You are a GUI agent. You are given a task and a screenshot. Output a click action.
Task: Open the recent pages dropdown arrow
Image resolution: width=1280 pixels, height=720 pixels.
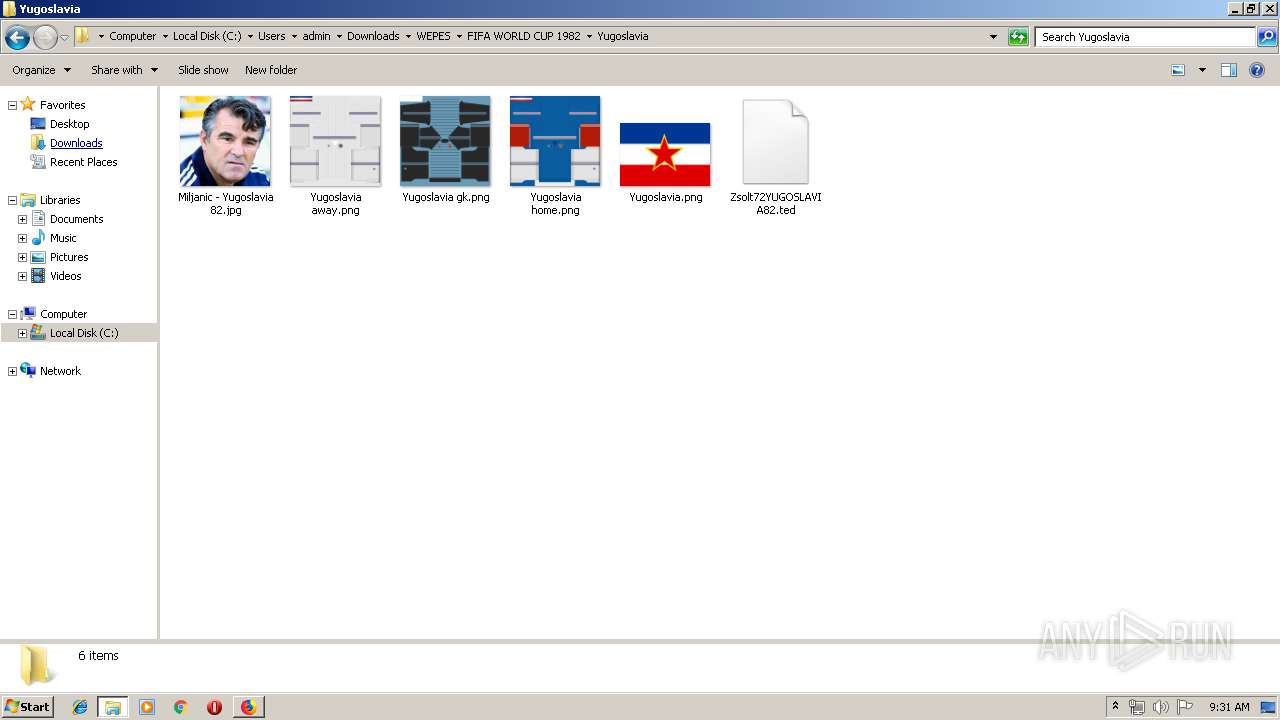click(65, 38)
